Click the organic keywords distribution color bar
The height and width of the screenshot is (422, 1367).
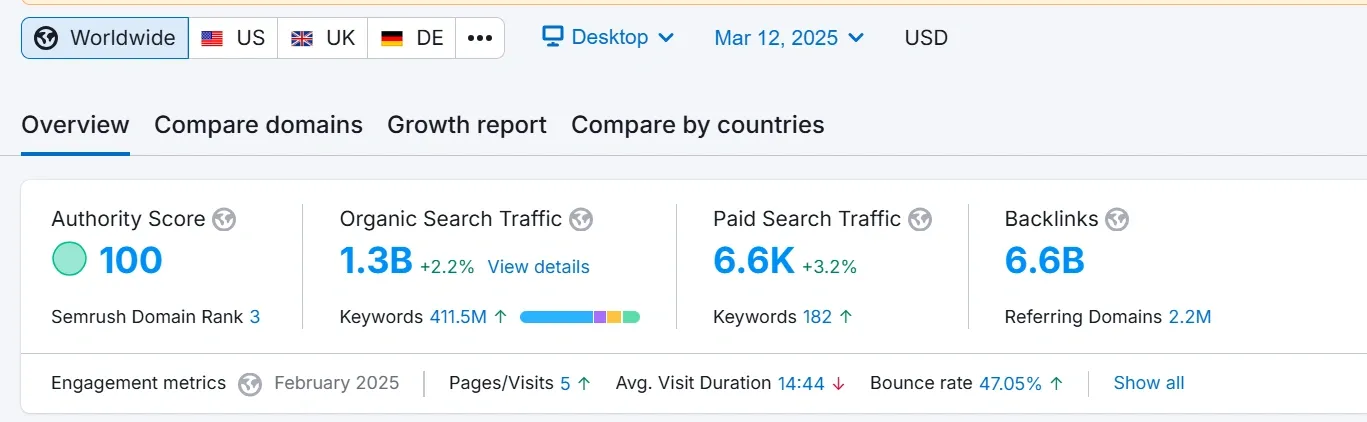click(580, 317)
